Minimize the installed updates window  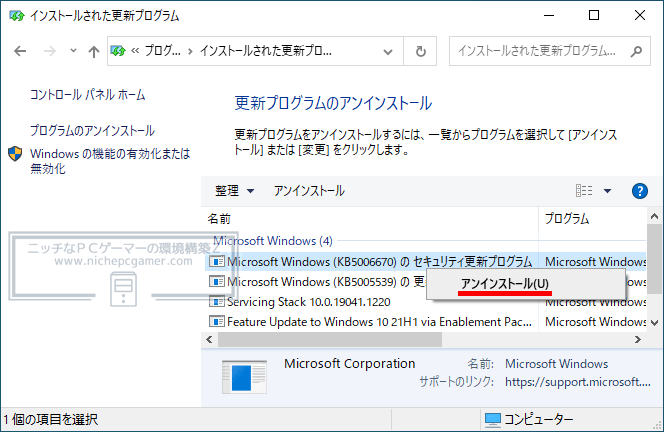click(549, 16)
